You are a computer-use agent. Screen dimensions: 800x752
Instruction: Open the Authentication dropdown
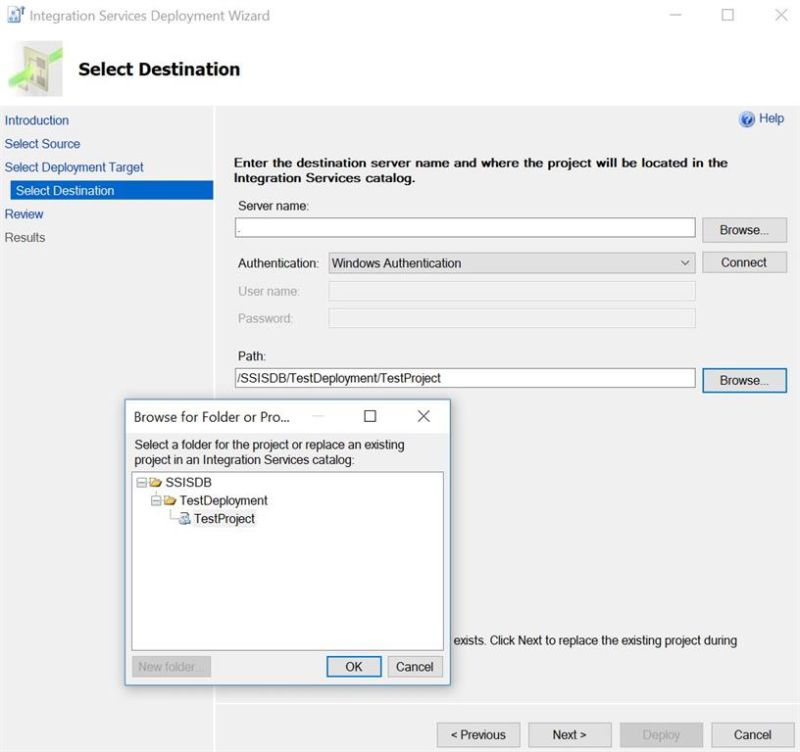[687, 263]
